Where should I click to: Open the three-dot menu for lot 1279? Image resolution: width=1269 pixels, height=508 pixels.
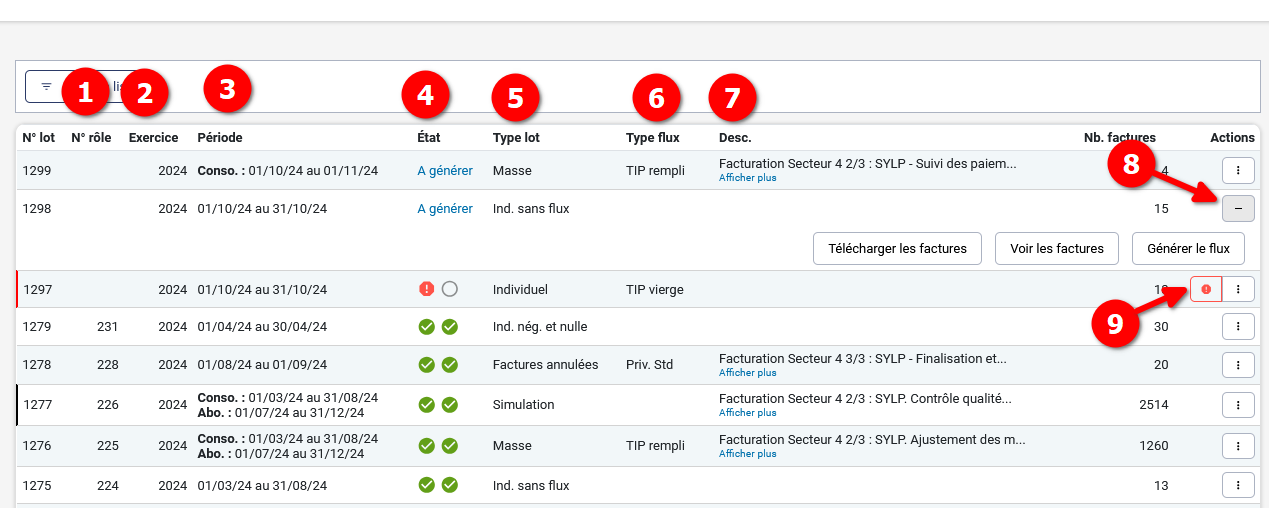click(1238, 326)
